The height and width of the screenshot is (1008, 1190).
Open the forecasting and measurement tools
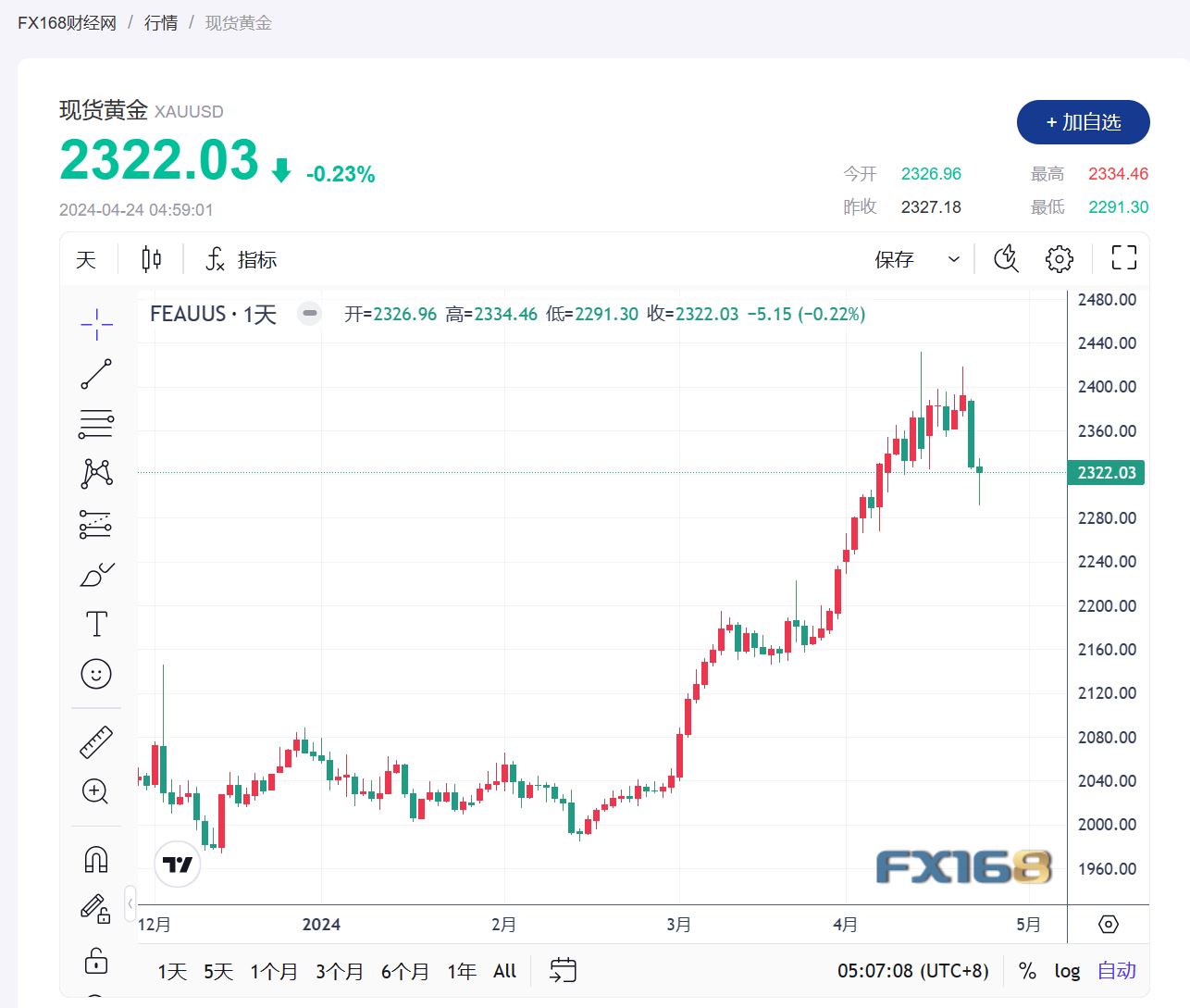96,524
